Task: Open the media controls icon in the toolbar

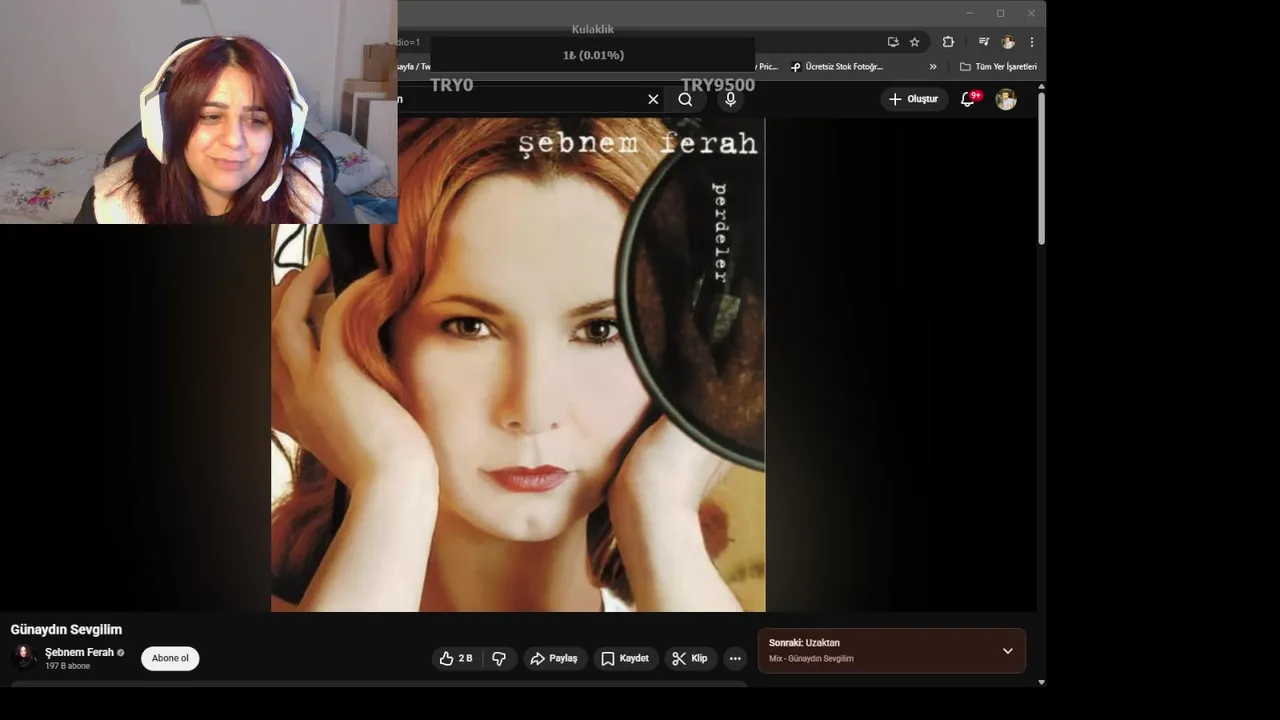Action: [984, 42]
